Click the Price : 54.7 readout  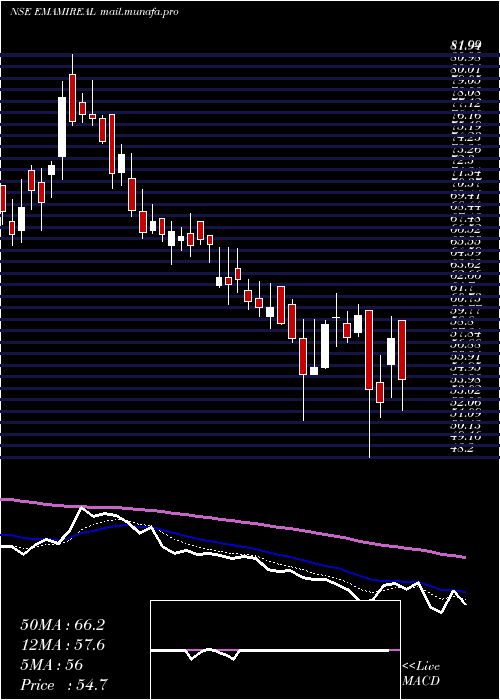(64, 685)
